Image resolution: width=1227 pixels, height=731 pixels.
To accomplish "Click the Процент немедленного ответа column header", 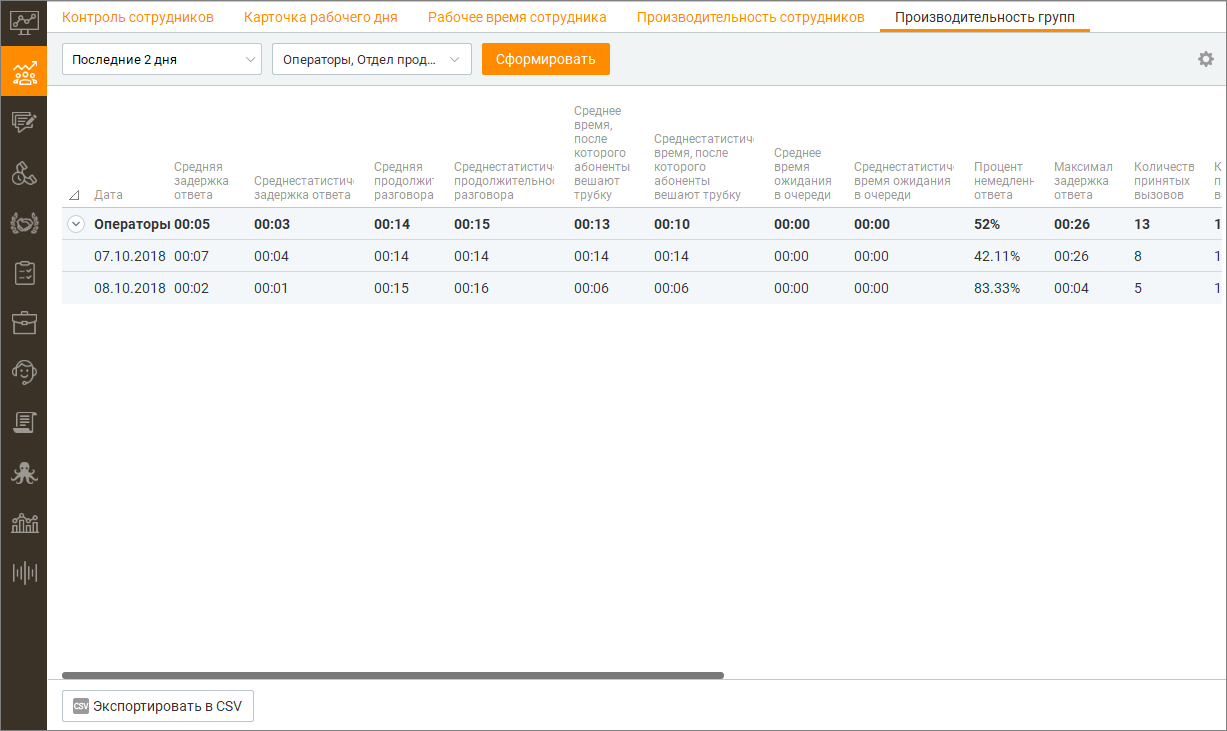I will 1004,181.
